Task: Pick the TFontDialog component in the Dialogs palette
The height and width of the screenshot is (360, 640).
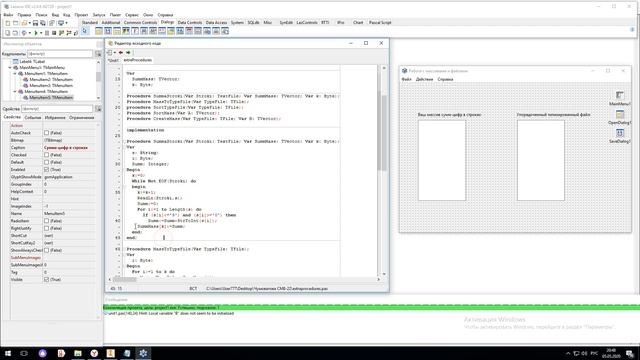Action: 135,31
